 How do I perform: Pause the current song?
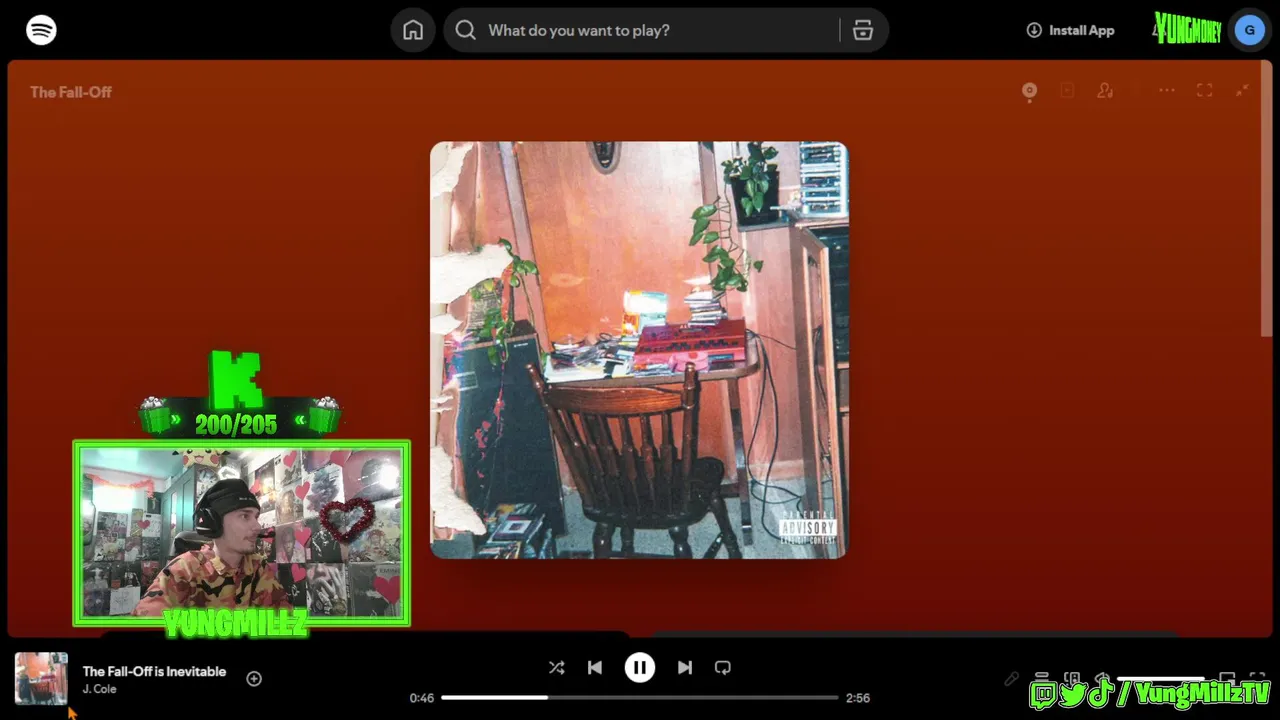(x=640, y=667)
